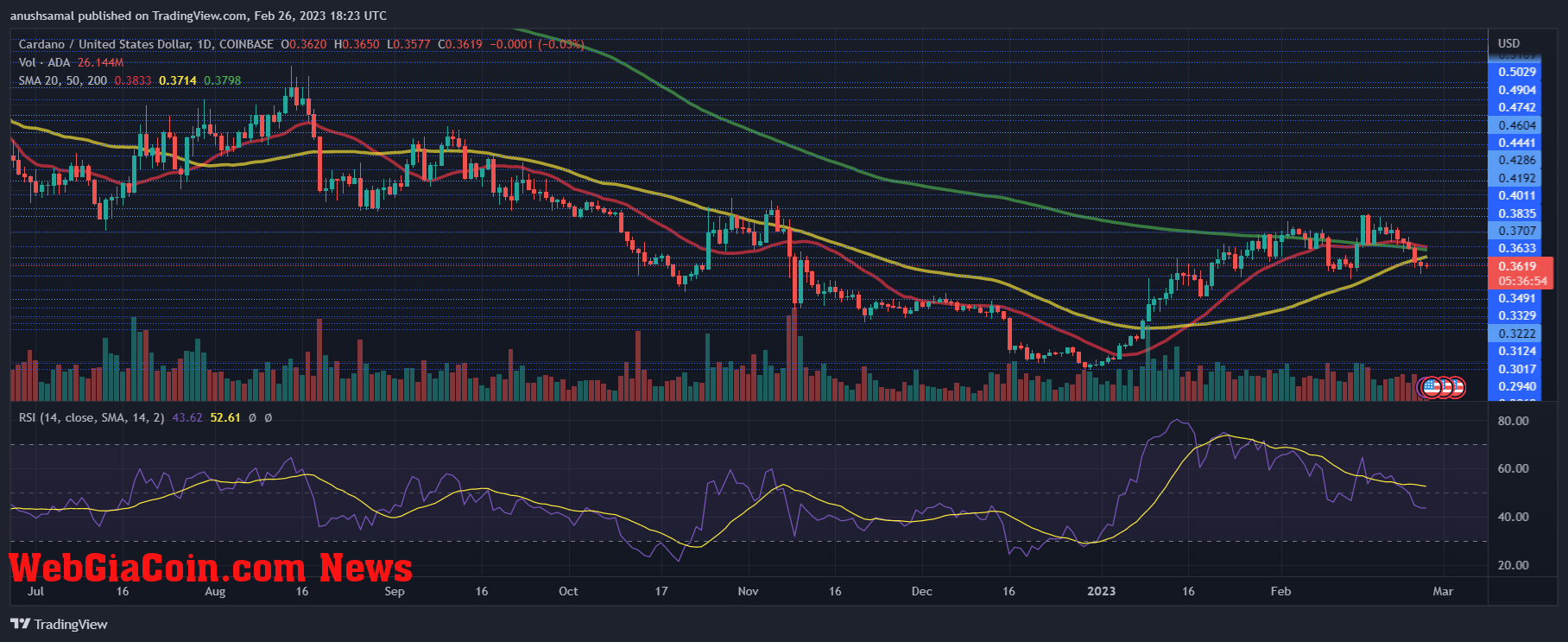
Task: Click the 0.3491 price level label
Action: click(x=1517, y=298)
